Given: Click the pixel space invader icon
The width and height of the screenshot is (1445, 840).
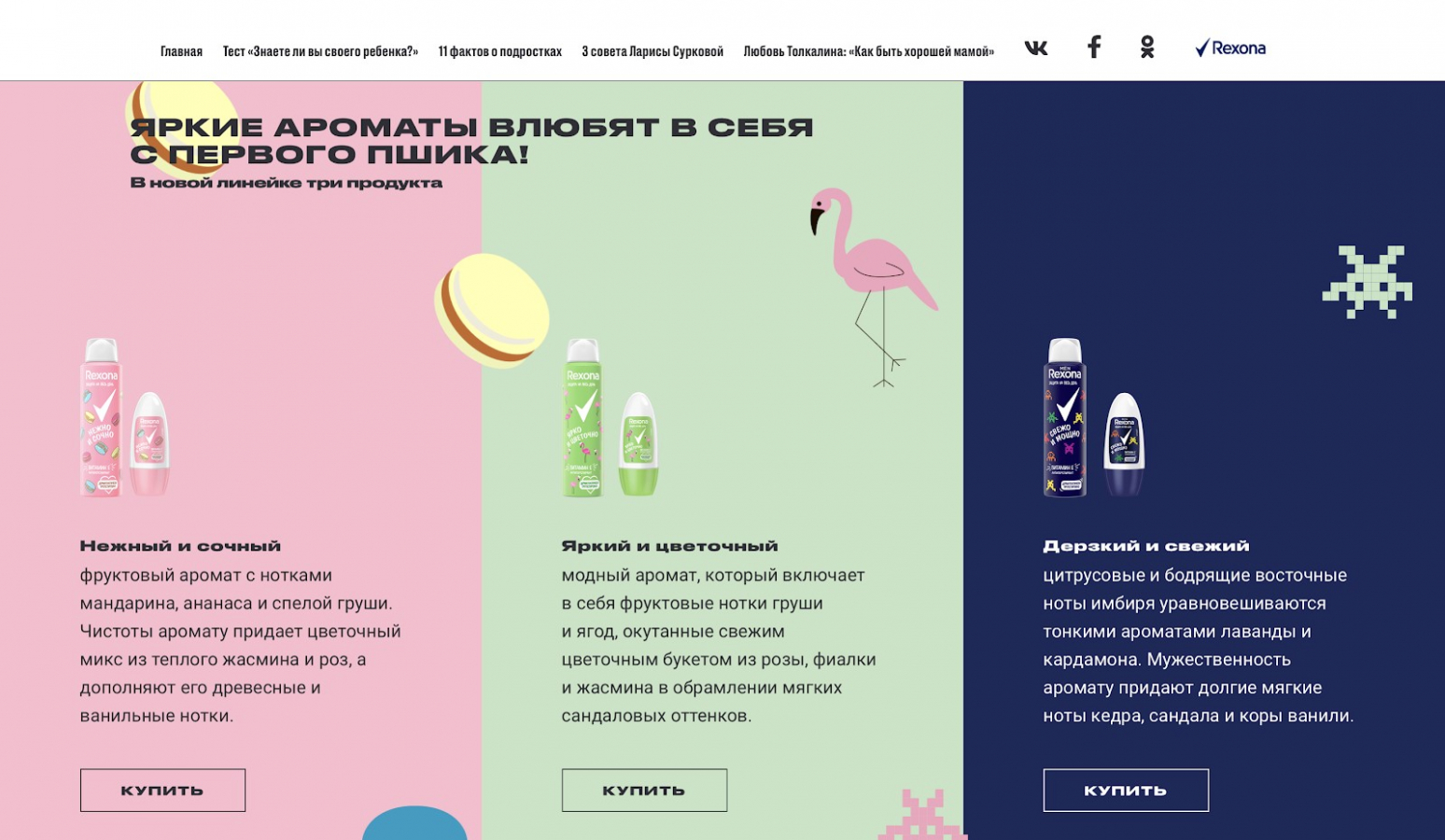Looking at the screenshot, I should (x=1368, y=282).
